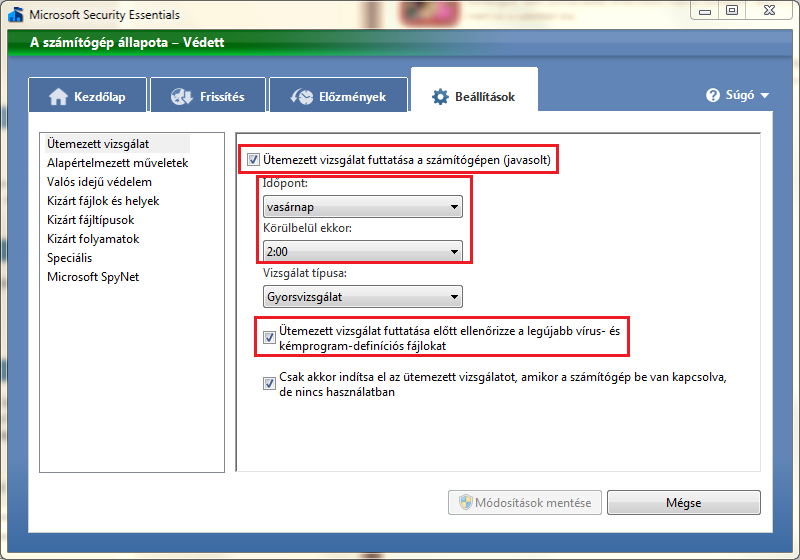Image resolution: width=800 pixels, height=560 pixels.
Task: Toggle the Ütemezett vizsgálat futtatása a számítógépen checkbox
Action: (x=253, y=159)
